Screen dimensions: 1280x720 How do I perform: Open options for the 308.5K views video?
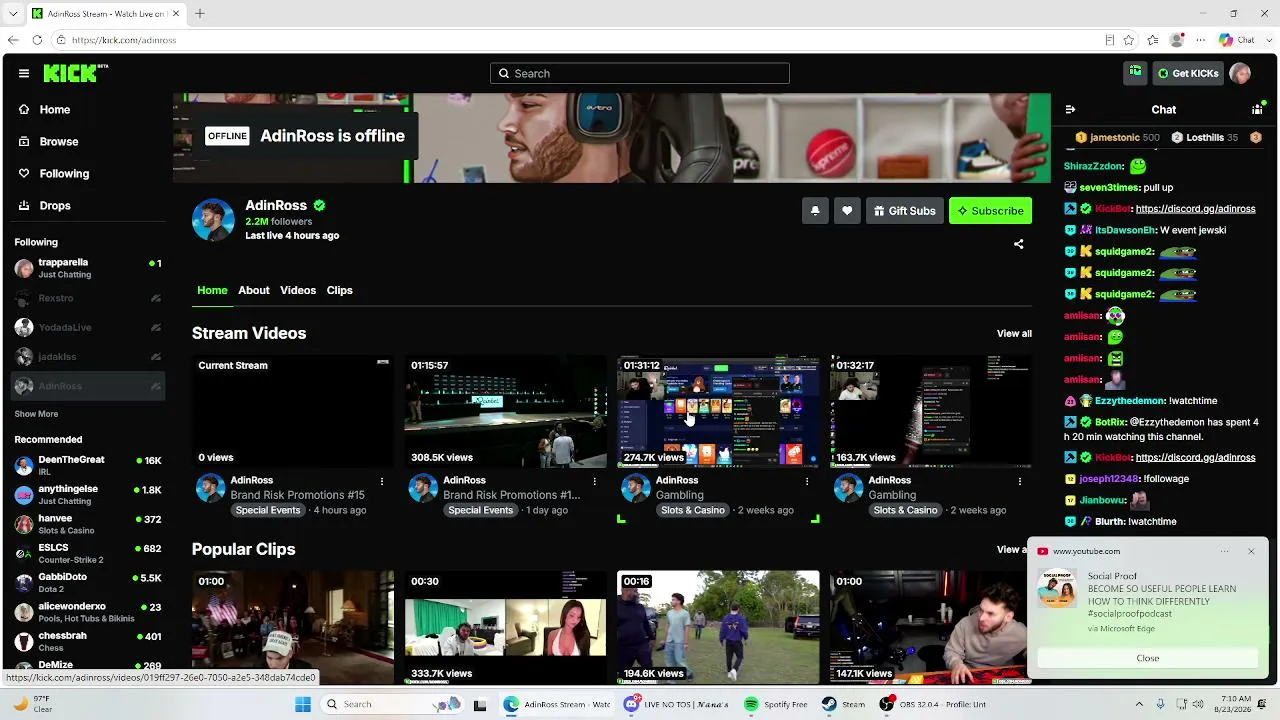(x=594, y=481)
